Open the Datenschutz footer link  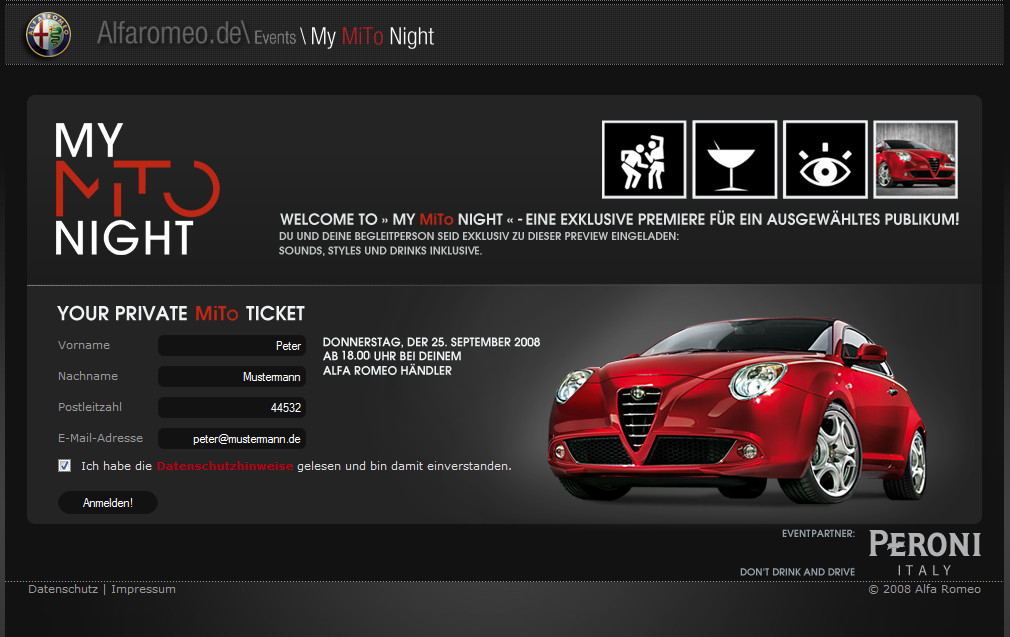(63, 589)
